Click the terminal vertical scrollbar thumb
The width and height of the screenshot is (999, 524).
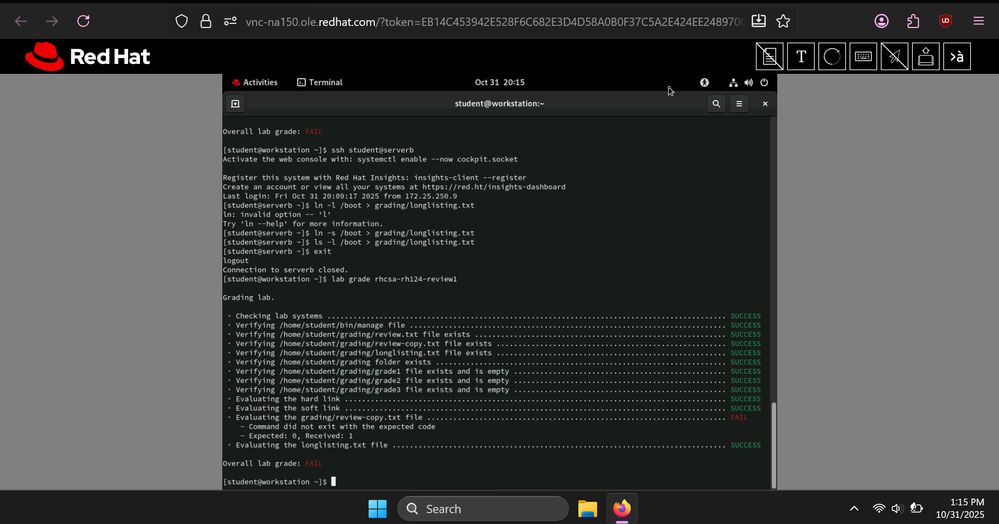coord(774,445)
